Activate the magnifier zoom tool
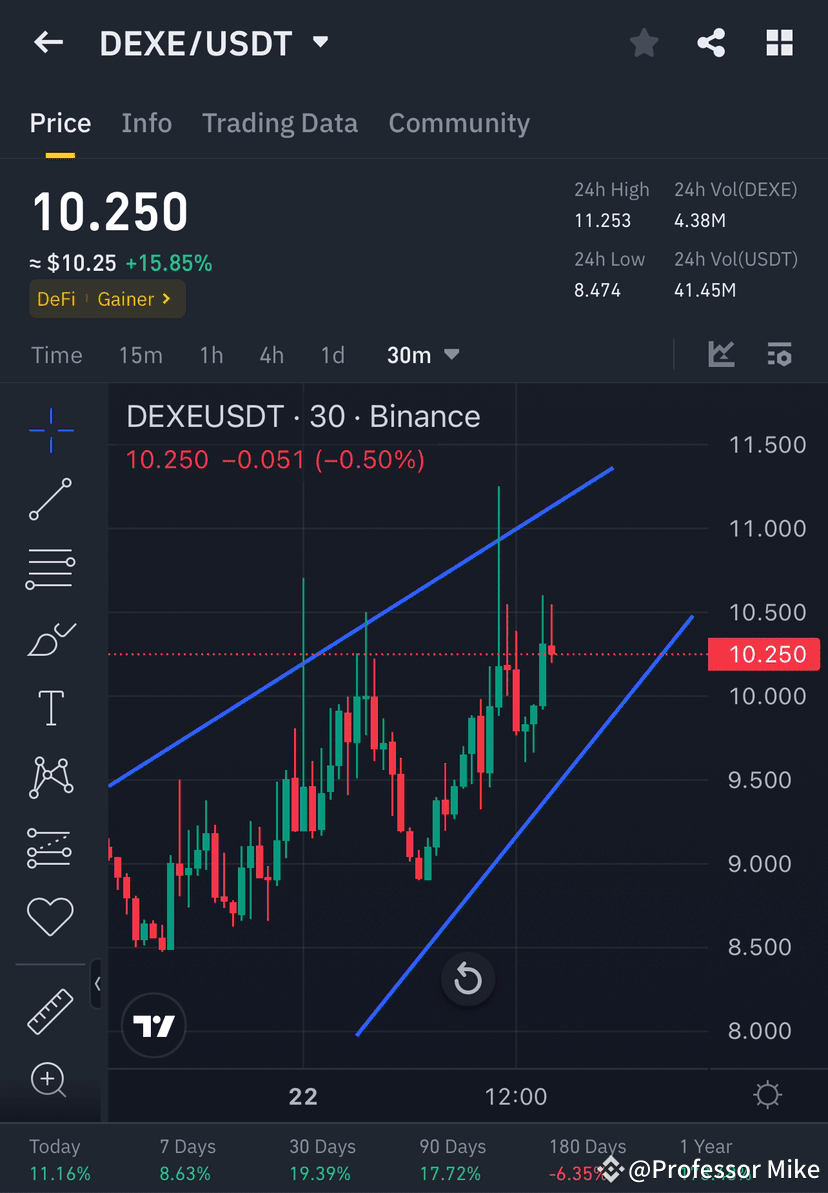This screenshot has height=1193, width=828. point(50,1080)
